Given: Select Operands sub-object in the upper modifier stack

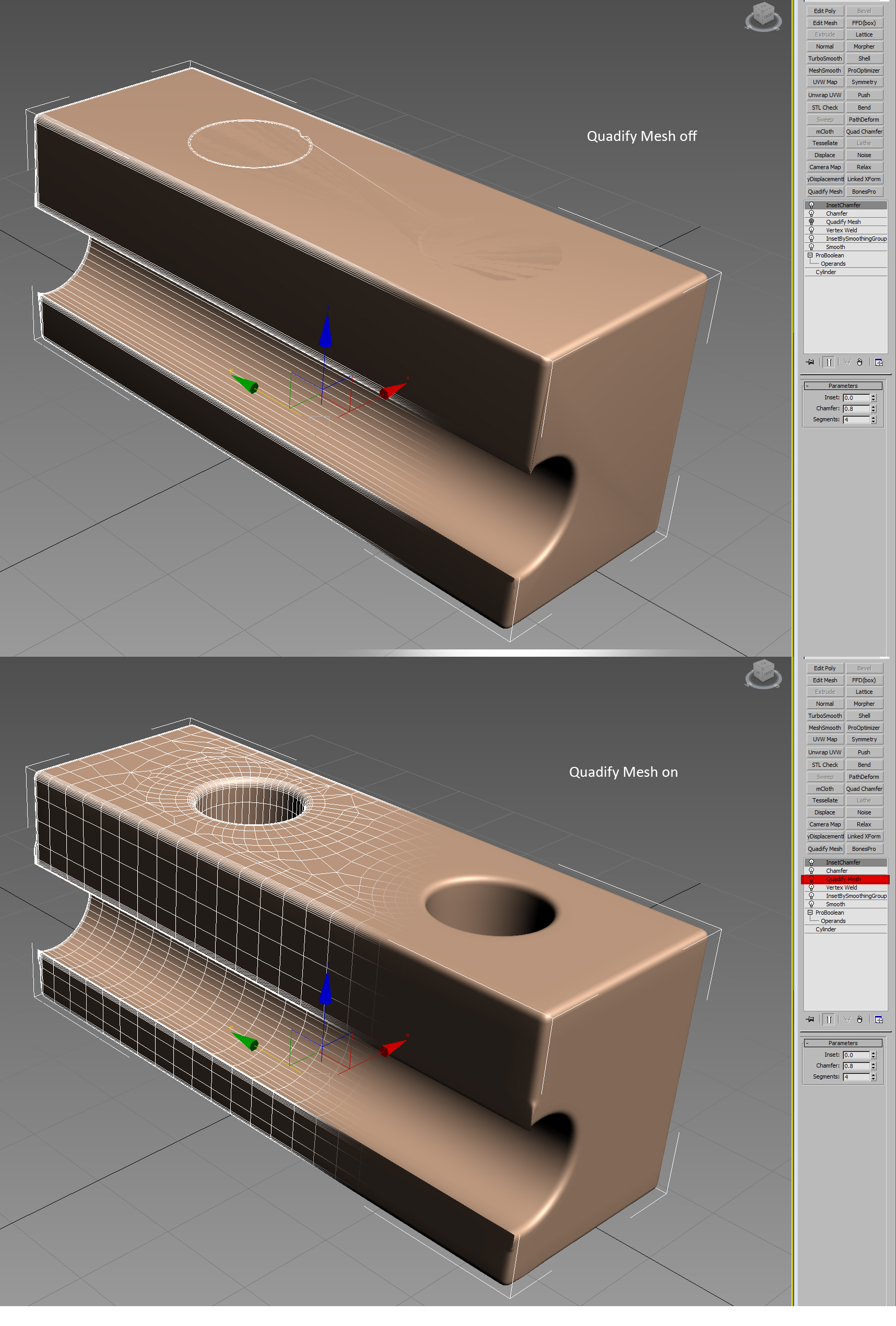Looking at the screenshot, I should [833, 264].
